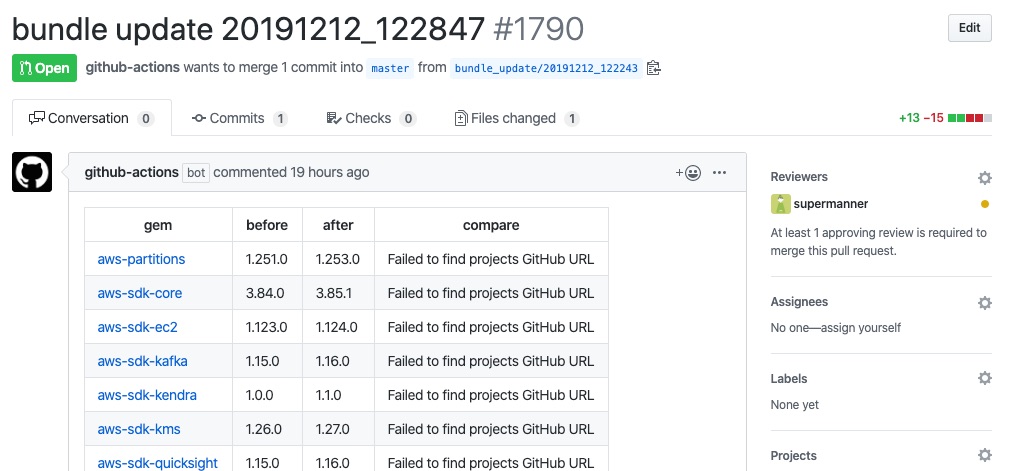This screenshot has height=471, width=1020.
Task: Open github-actions author link in PR header
Action: coord(133,68)
